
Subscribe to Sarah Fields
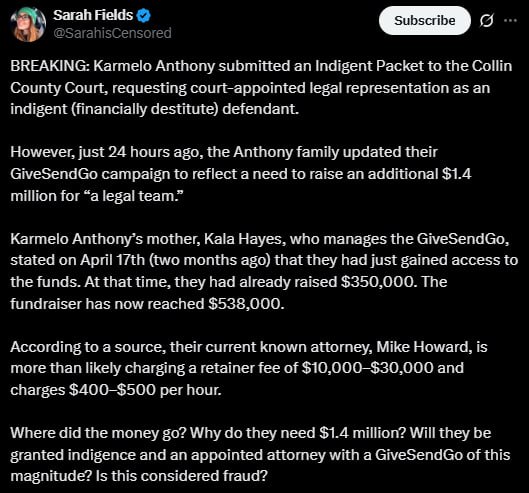(424, 21)
